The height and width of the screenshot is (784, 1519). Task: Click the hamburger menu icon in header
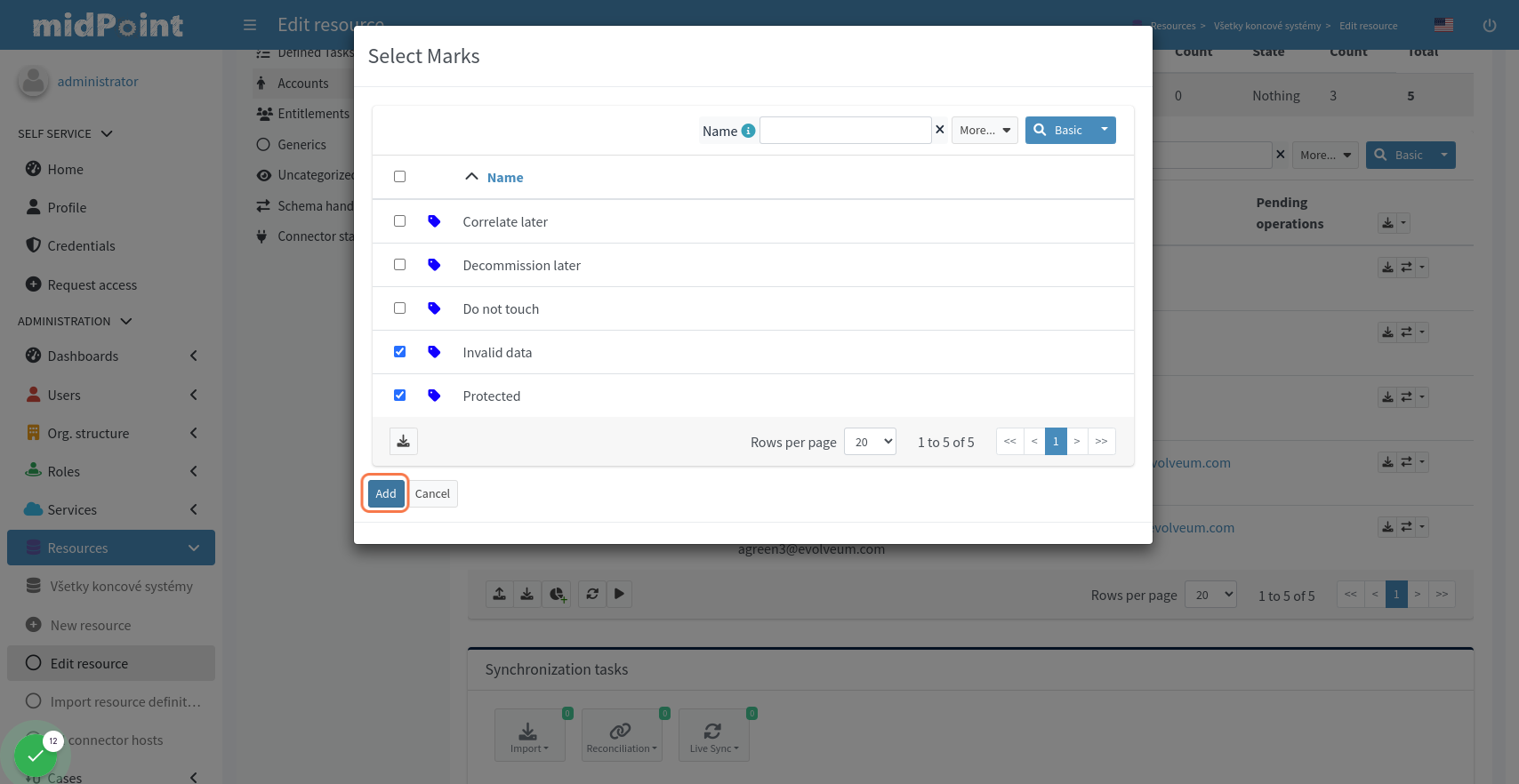(x=250, y=25)
